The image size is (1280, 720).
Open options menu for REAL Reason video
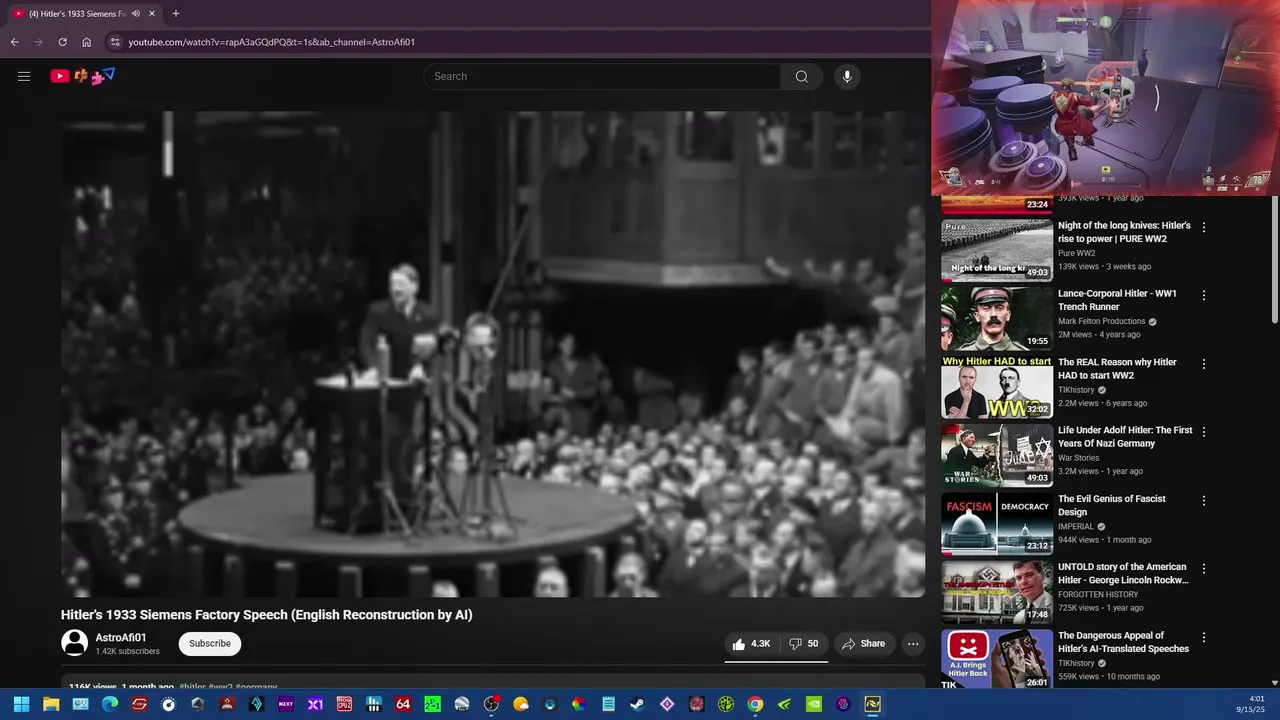click(x=1204, y=364)
